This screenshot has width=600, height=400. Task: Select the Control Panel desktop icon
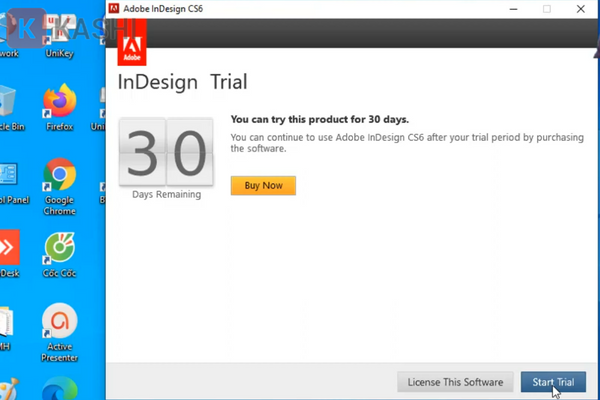point(8,178)
